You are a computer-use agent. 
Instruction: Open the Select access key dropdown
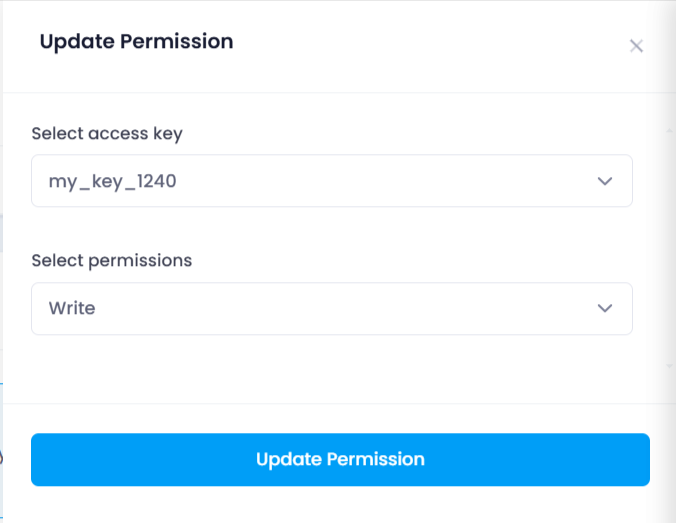pos(332,181)
